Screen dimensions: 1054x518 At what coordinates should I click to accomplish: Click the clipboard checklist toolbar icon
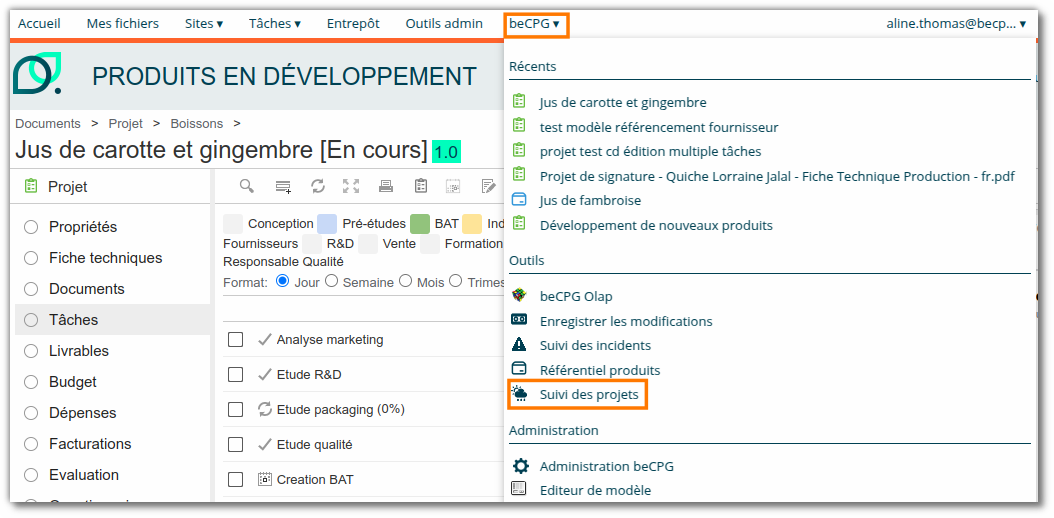421,186
